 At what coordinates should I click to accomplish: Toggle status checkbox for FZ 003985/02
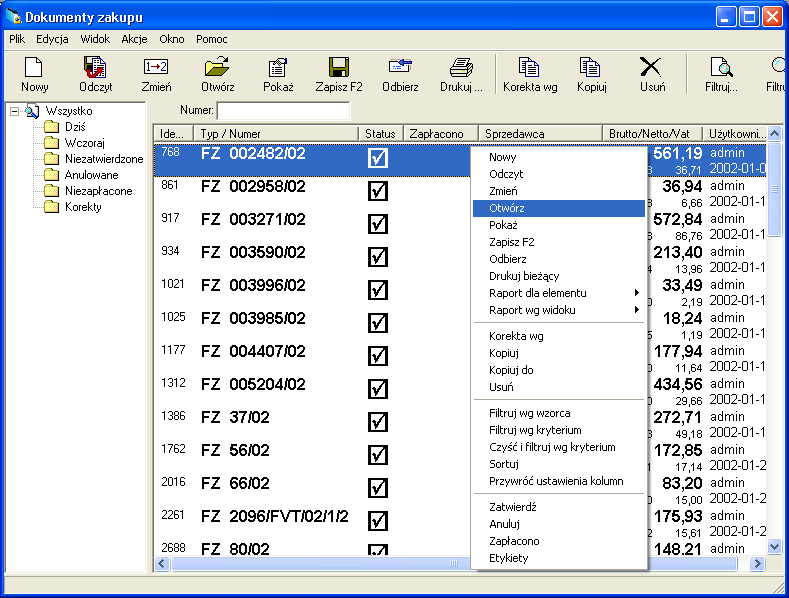coord(377,323)
